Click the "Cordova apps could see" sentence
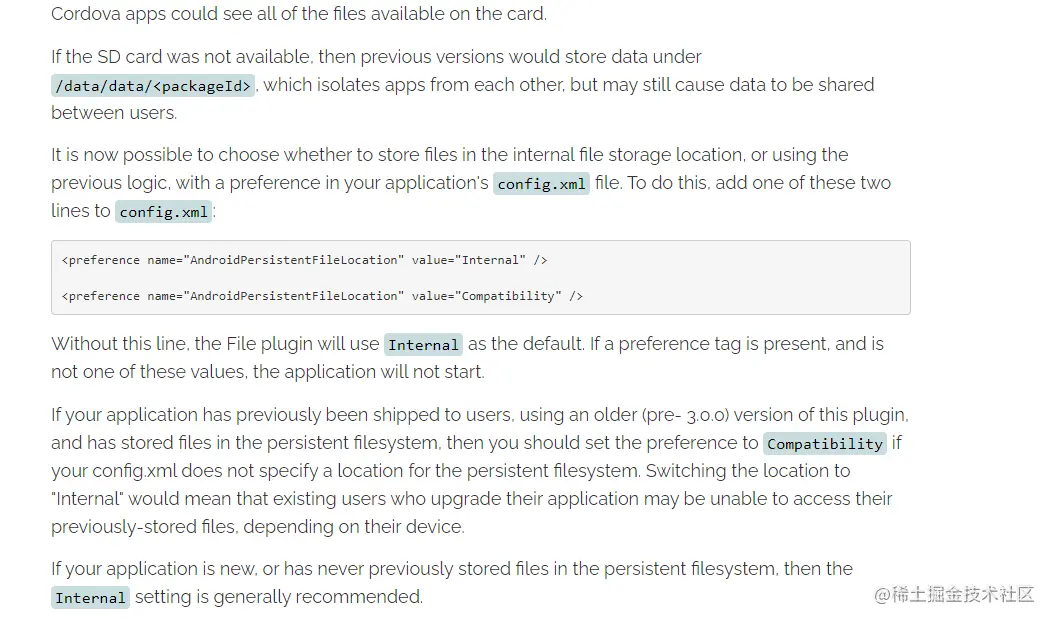This screenshot has width=1053, height=623. click(299, 14)
